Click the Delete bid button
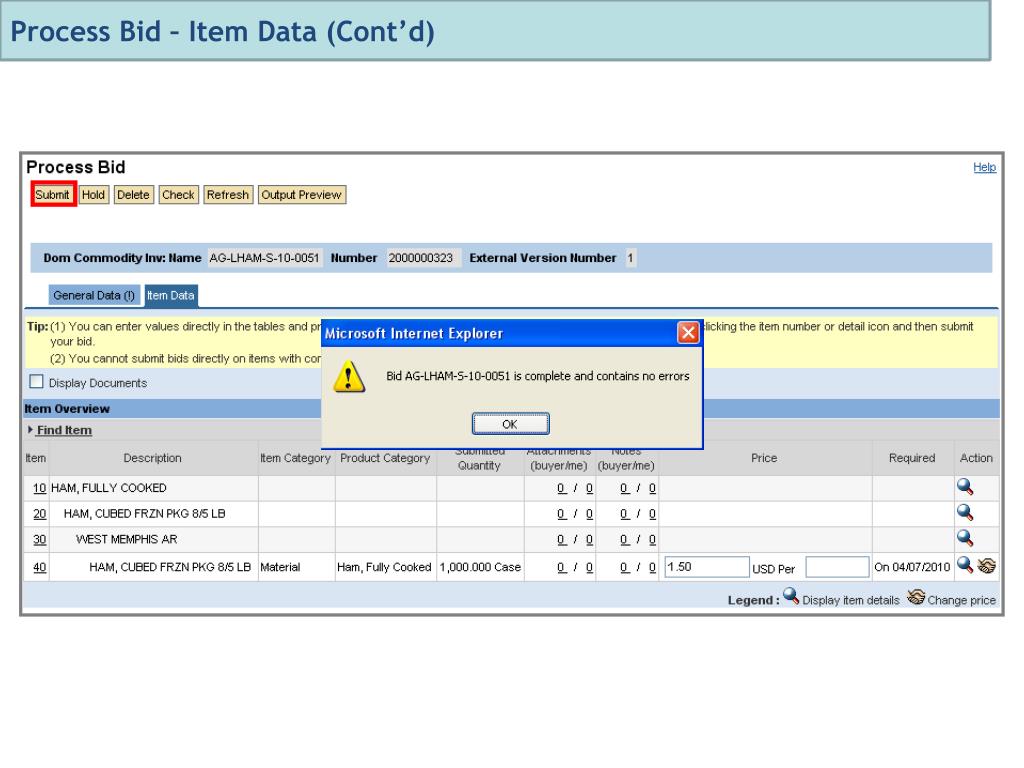Screen dimensions: 1024x768 point(133,195)
